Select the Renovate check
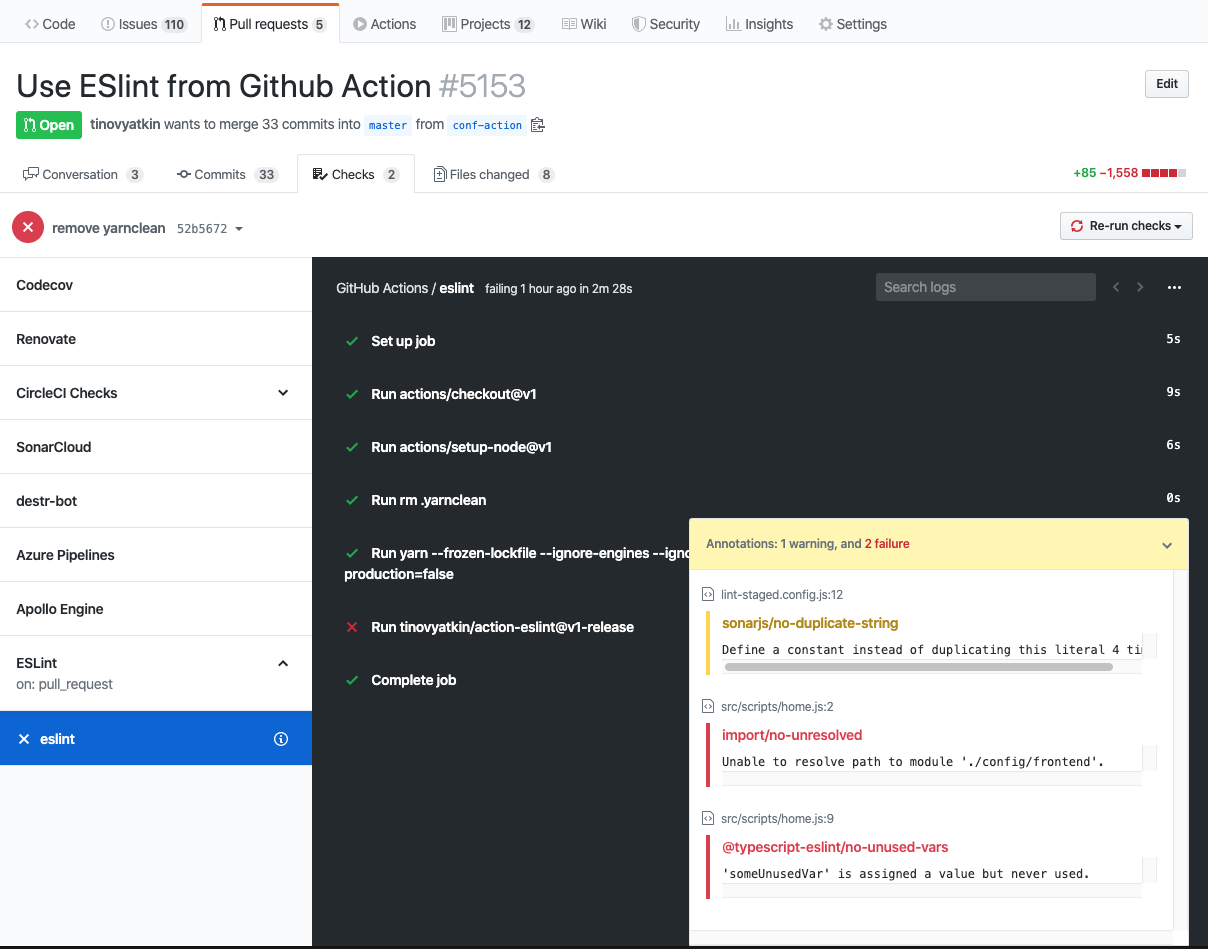Viewport: 1208px width, 949px height. coord(156,339)
